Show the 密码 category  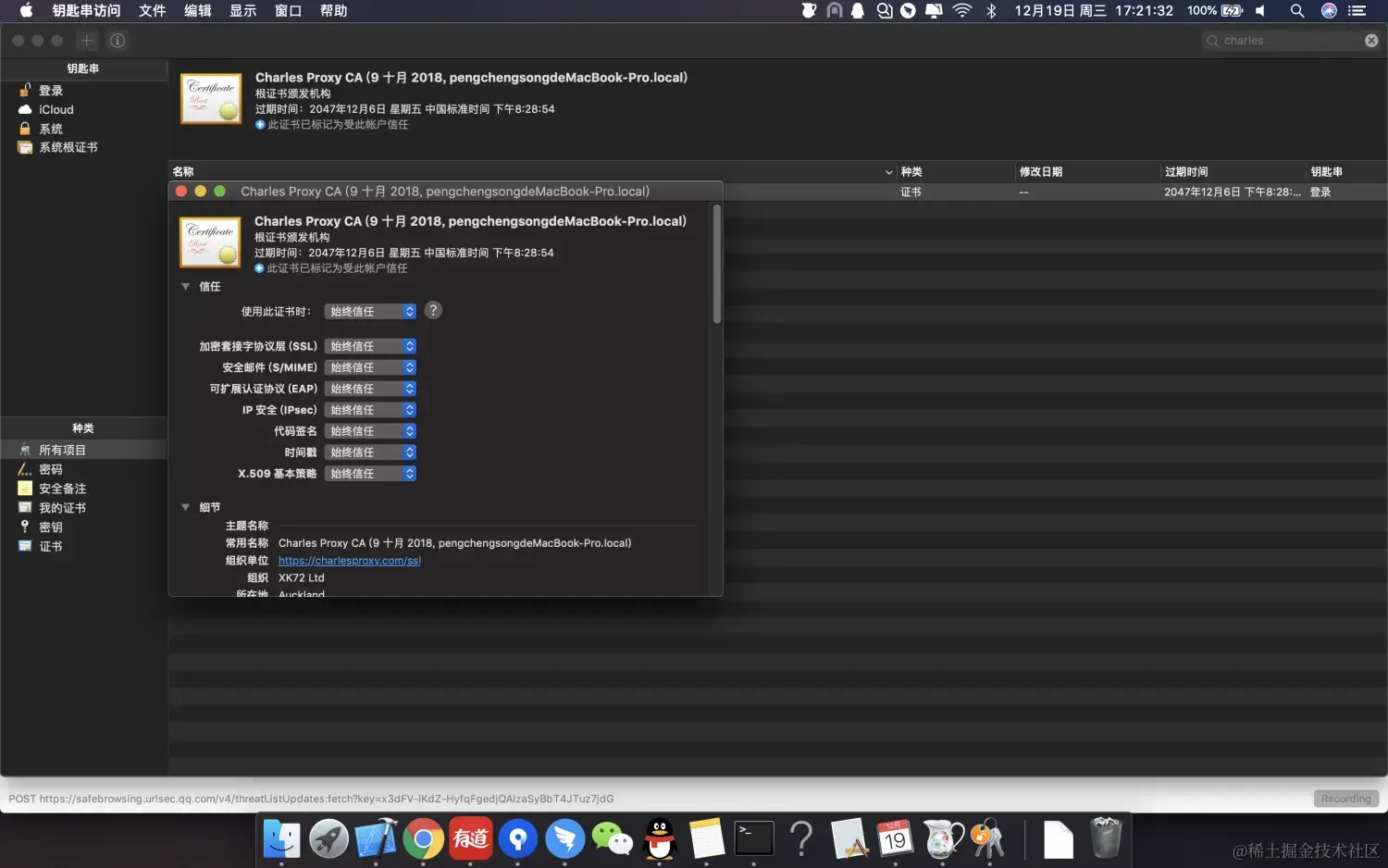pos(51,469)
